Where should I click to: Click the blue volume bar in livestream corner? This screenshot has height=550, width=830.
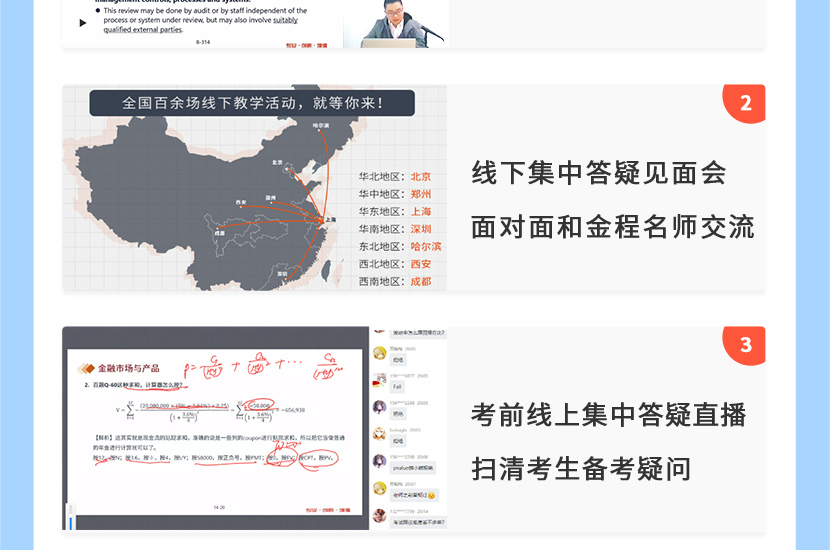coord(70,519)
